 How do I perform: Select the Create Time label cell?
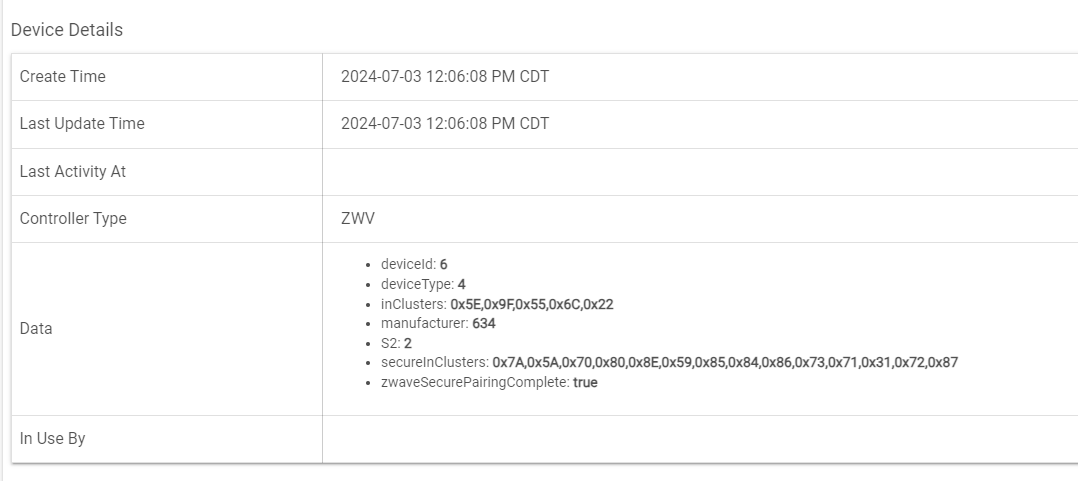167,77
